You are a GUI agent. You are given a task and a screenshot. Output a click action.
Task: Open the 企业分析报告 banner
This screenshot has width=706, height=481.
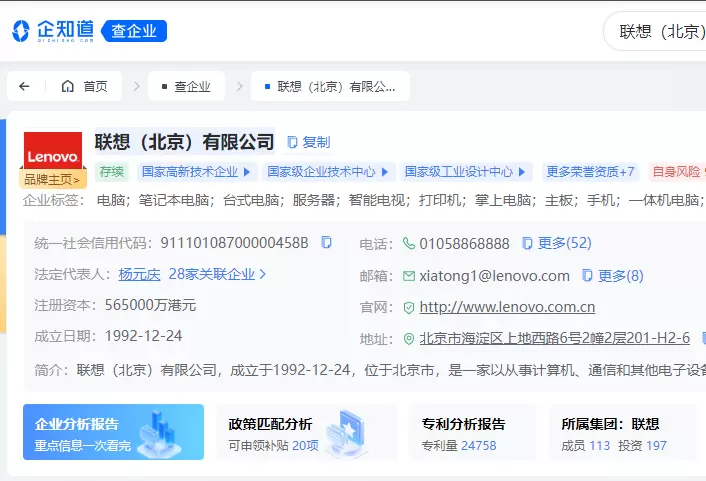[113, 432]
